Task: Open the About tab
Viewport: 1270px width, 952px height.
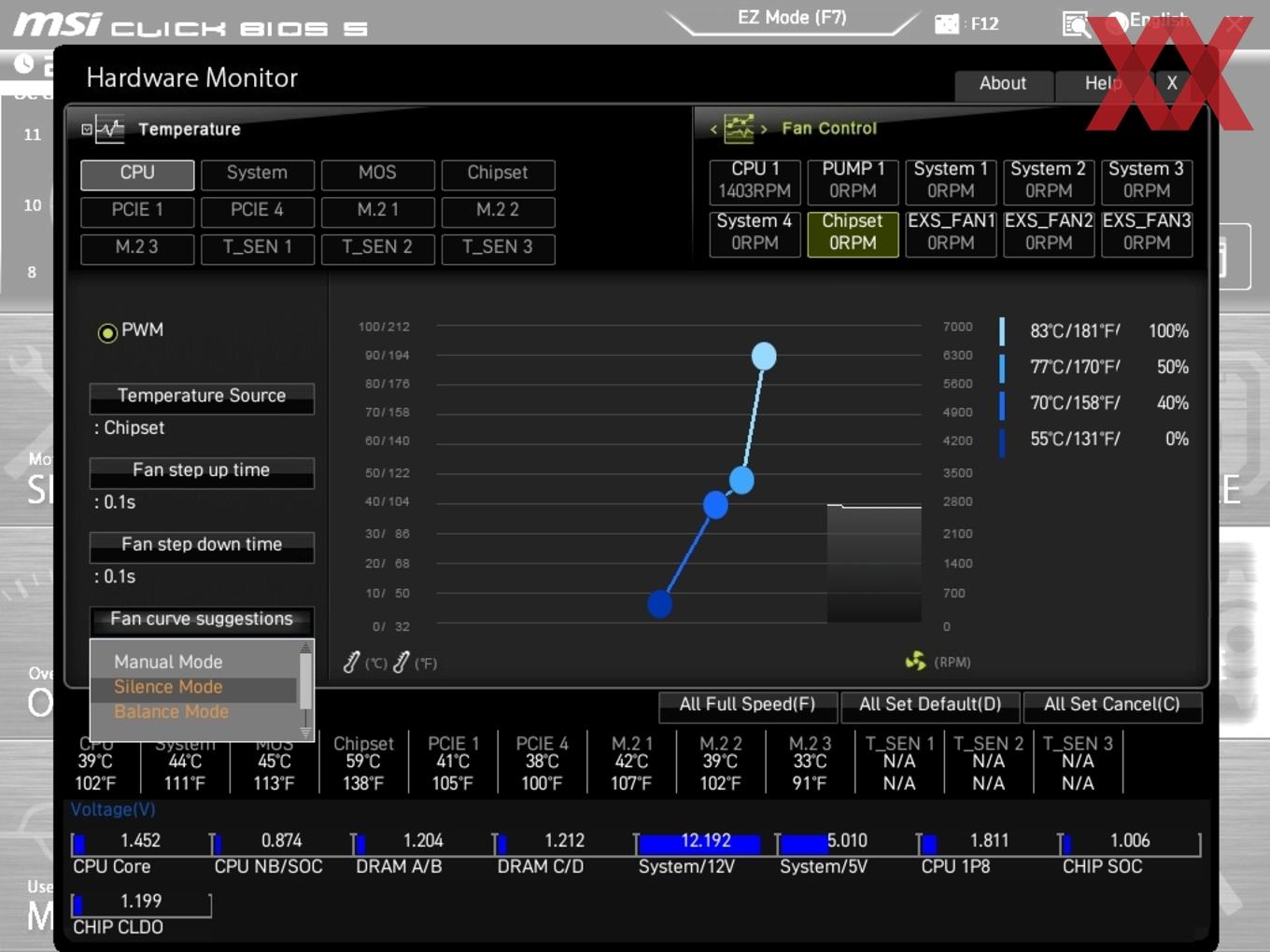Action: coord(1004,84)
